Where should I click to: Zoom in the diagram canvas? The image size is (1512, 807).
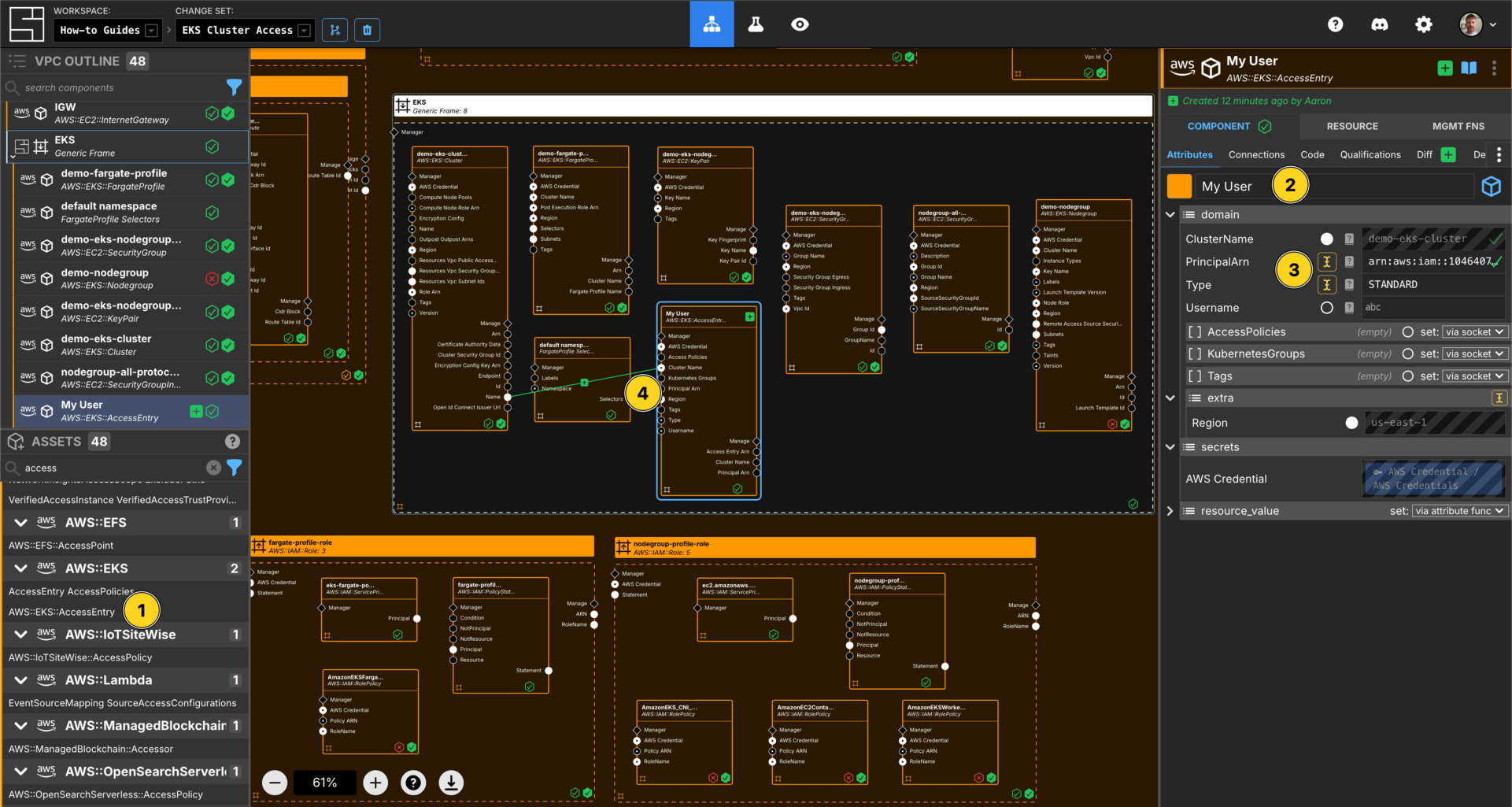pos(375,783)
